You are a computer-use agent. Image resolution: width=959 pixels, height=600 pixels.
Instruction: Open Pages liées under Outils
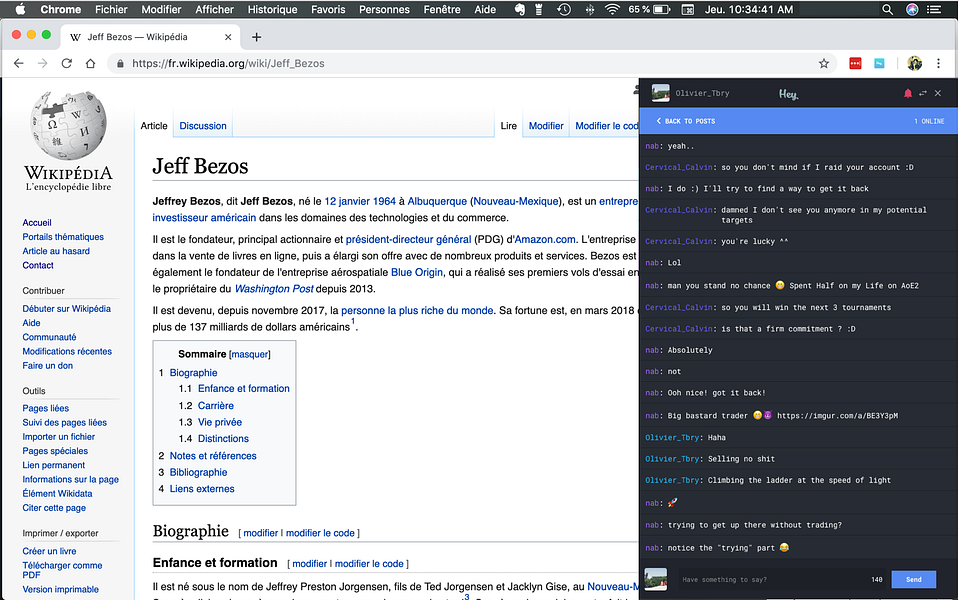pos(45,408)
